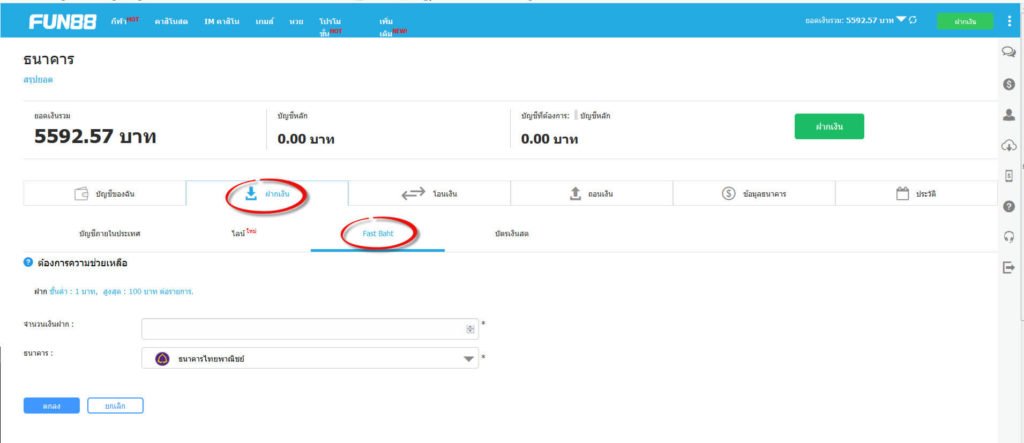Click the logout exit icon in sidebar

pyautogui.click(x=1008, y=267)
